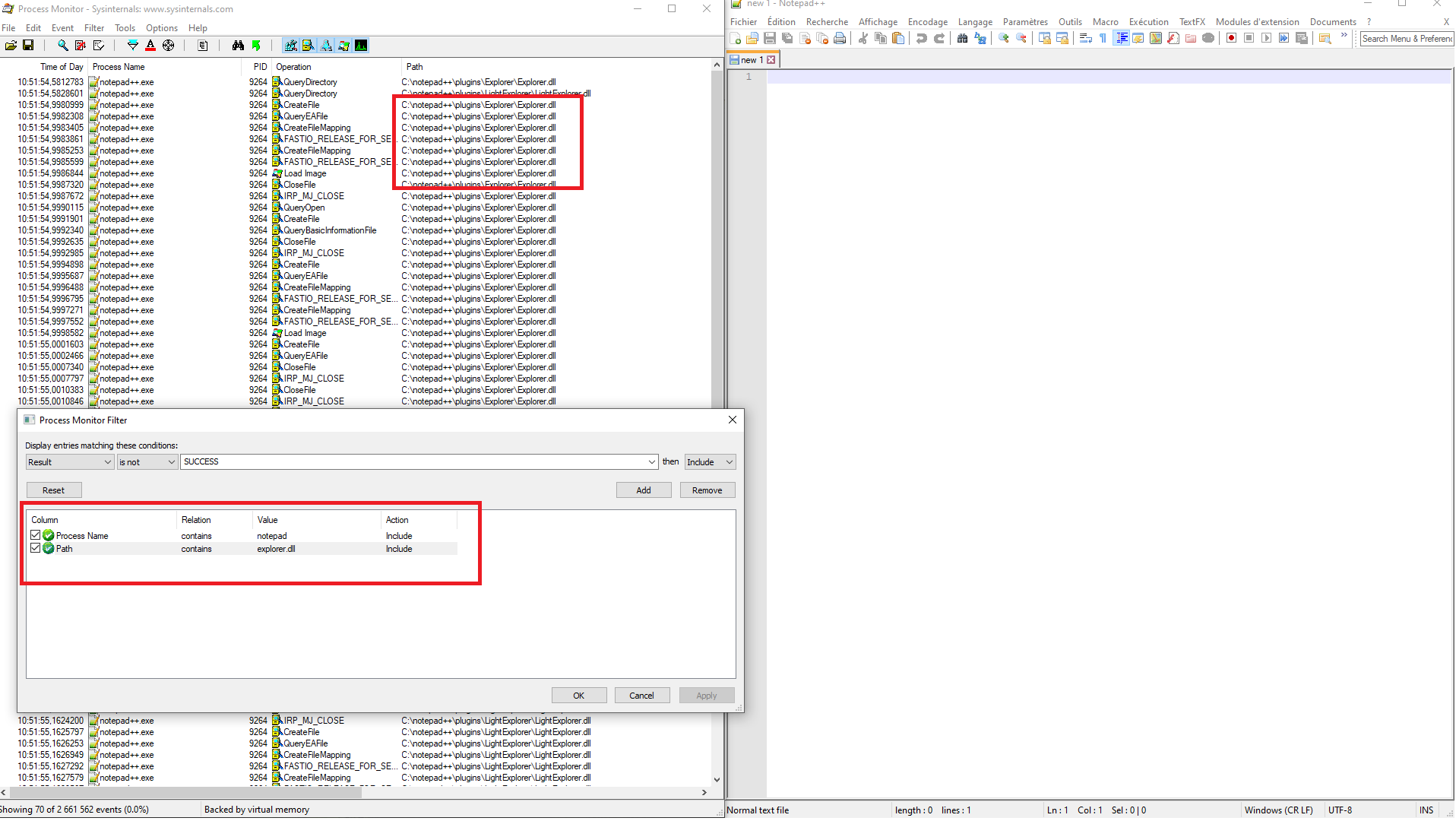The image size is (1456, 821).
Task: Select the crosshair target to include process
Action: pos(169,46)
